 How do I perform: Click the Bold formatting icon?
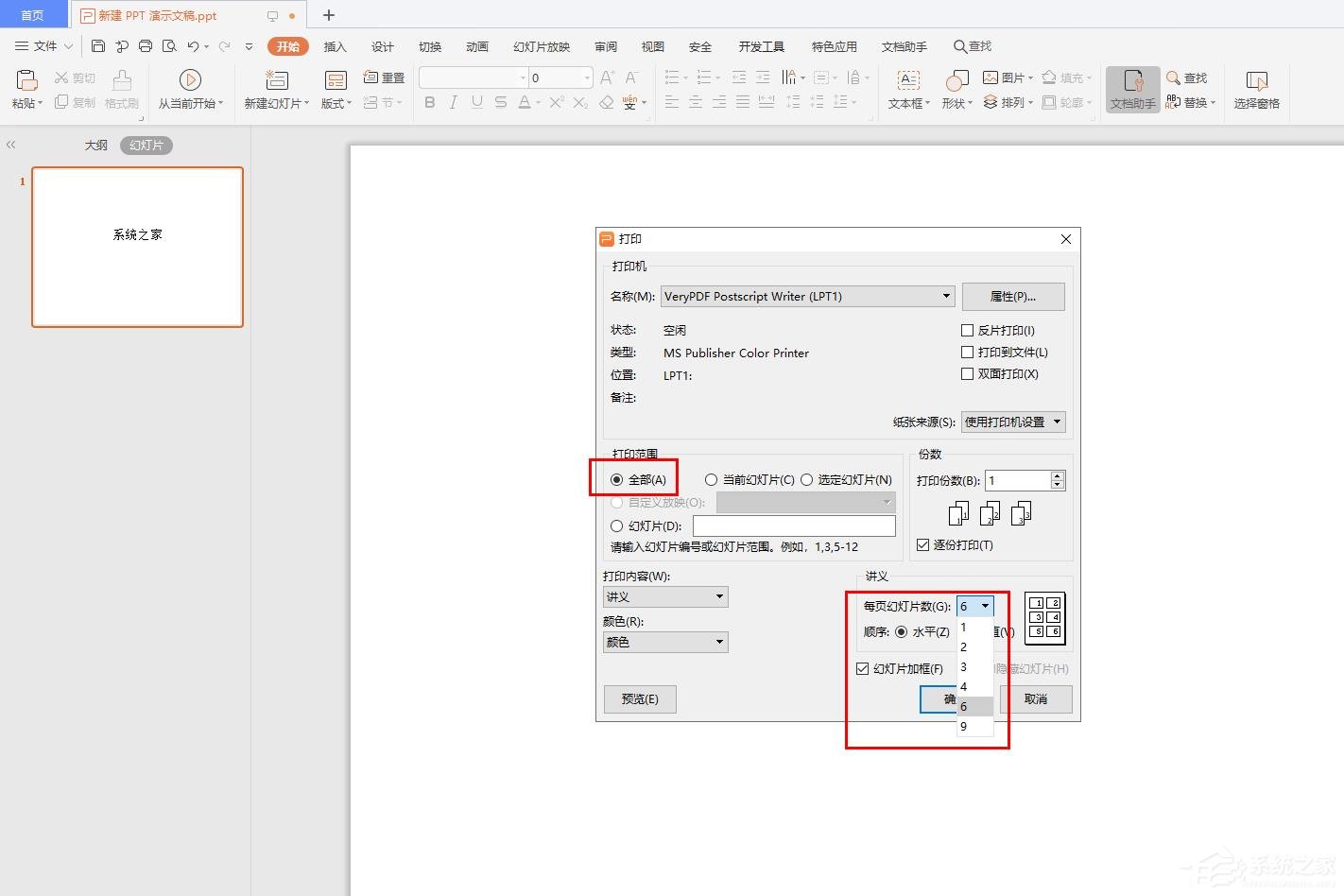tap(430, 102)
